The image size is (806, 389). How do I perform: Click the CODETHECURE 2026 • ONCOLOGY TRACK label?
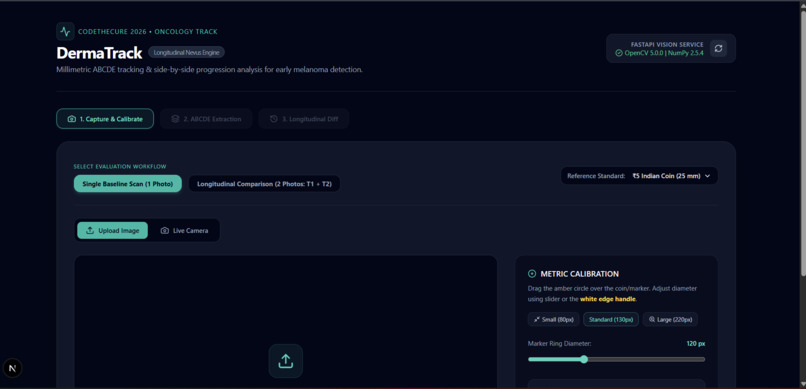148,31
